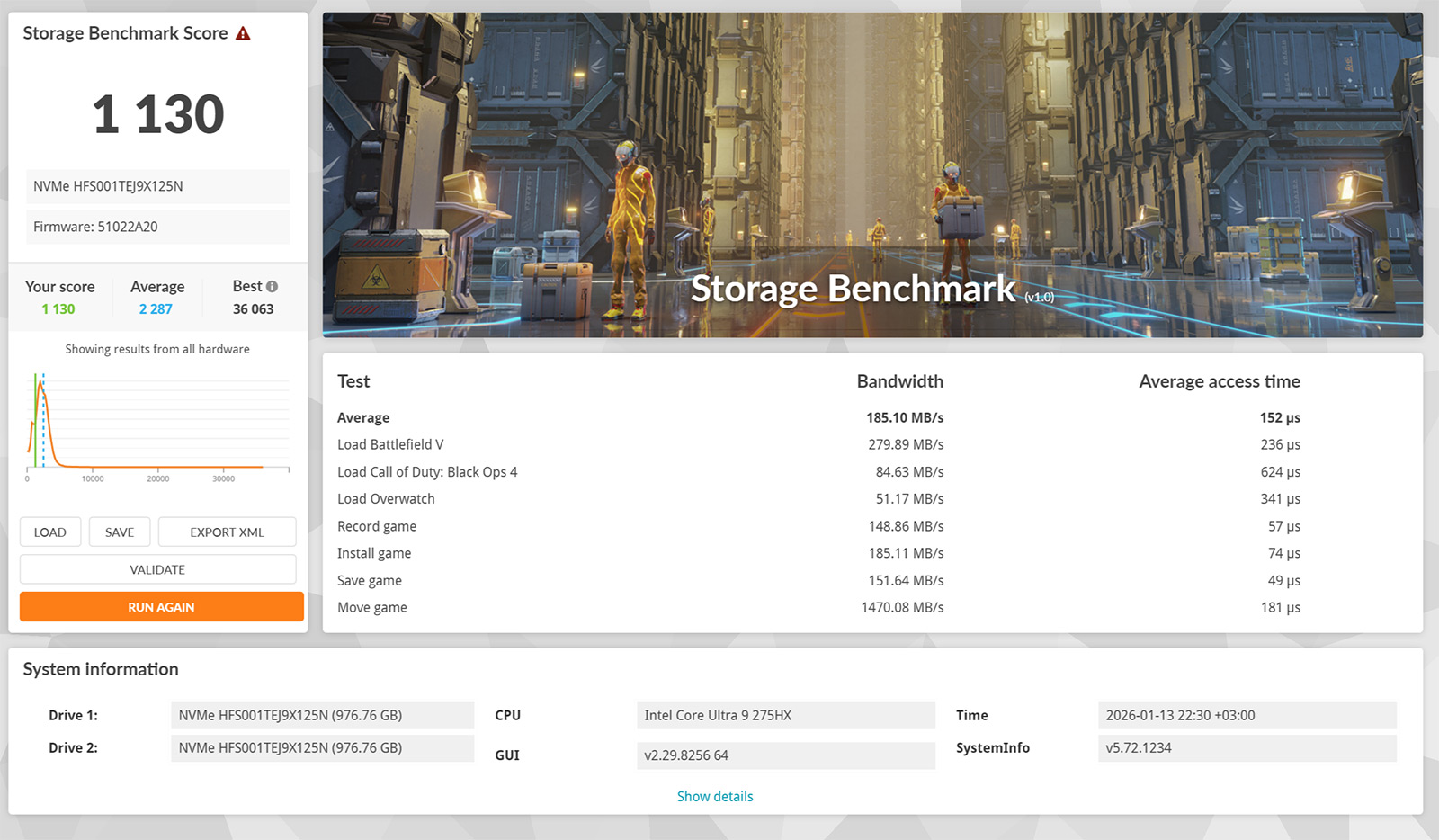Click the GUI version v2.29.8256 field

pyautogui.click(x=785, y=755)
